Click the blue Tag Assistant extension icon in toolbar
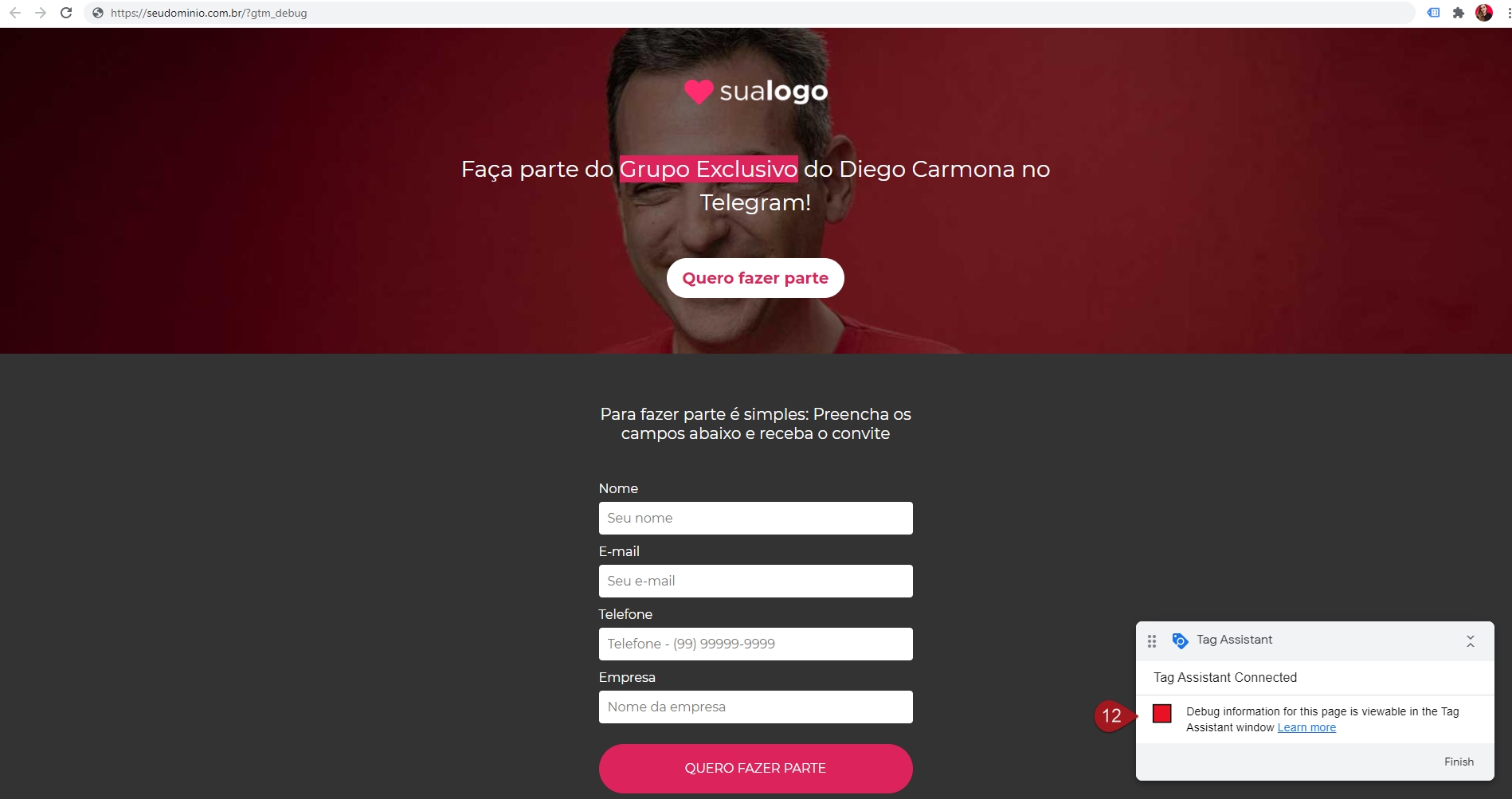Viewport: 1512px width, 799px height. pyautogui.click(x=1433, y=13)
